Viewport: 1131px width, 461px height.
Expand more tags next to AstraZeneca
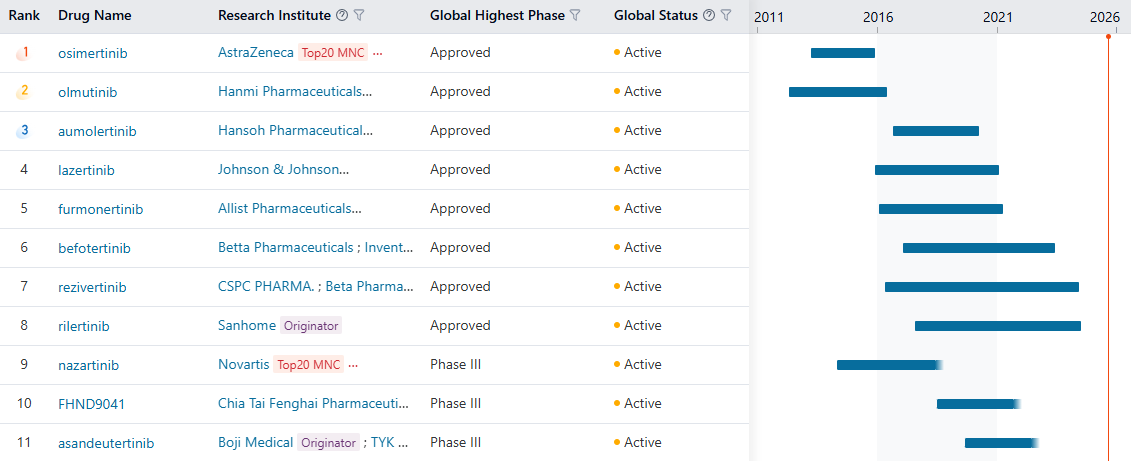377,53
